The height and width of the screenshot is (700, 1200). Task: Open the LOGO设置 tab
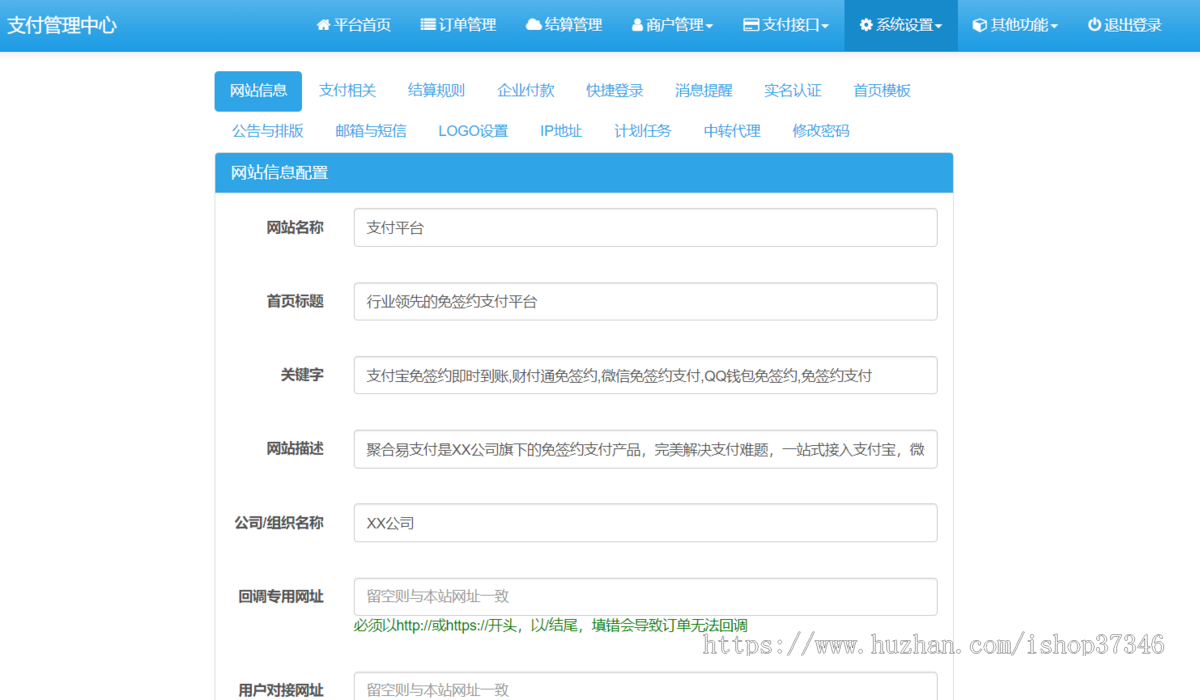click(x=473, y=131)
